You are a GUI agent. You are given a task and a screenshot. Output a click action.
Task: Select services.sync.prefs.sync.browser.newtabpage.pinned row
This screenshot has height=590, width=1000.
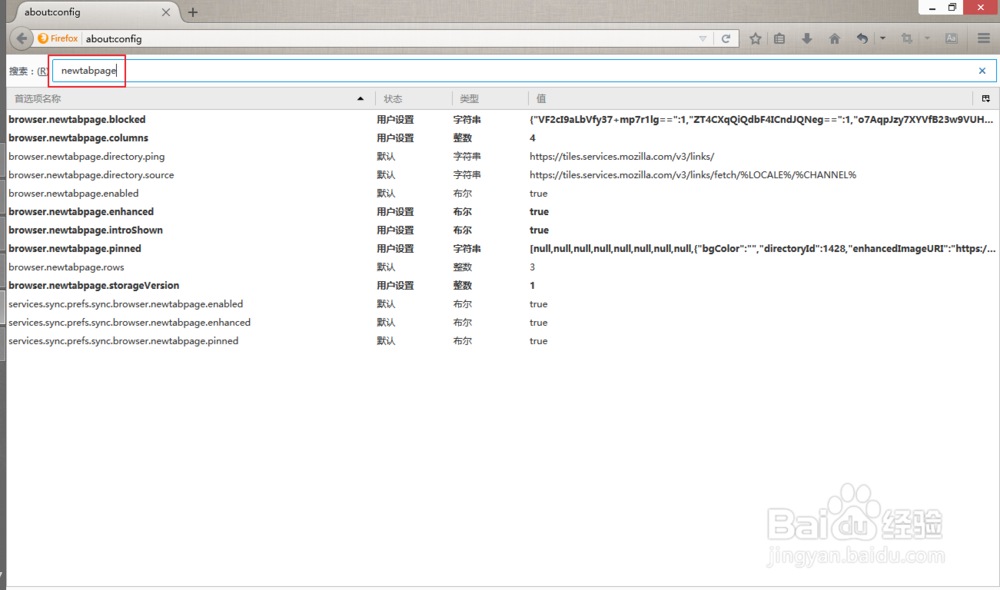(502, 341)
